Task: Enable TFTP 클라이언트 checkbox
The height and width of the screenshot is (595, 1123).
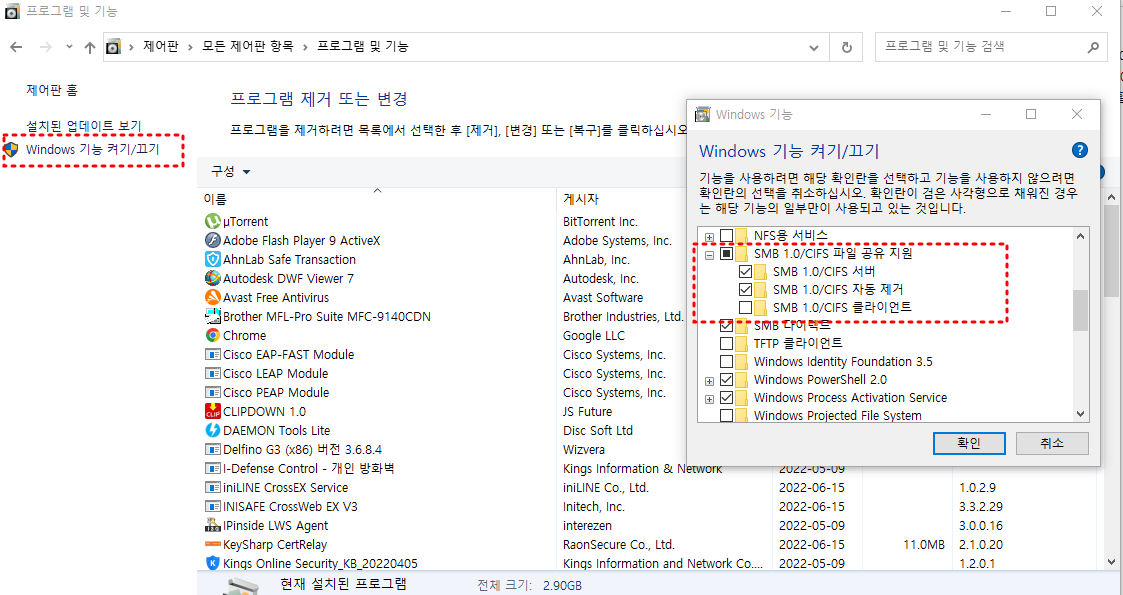Action: click(x=726, y=344)
